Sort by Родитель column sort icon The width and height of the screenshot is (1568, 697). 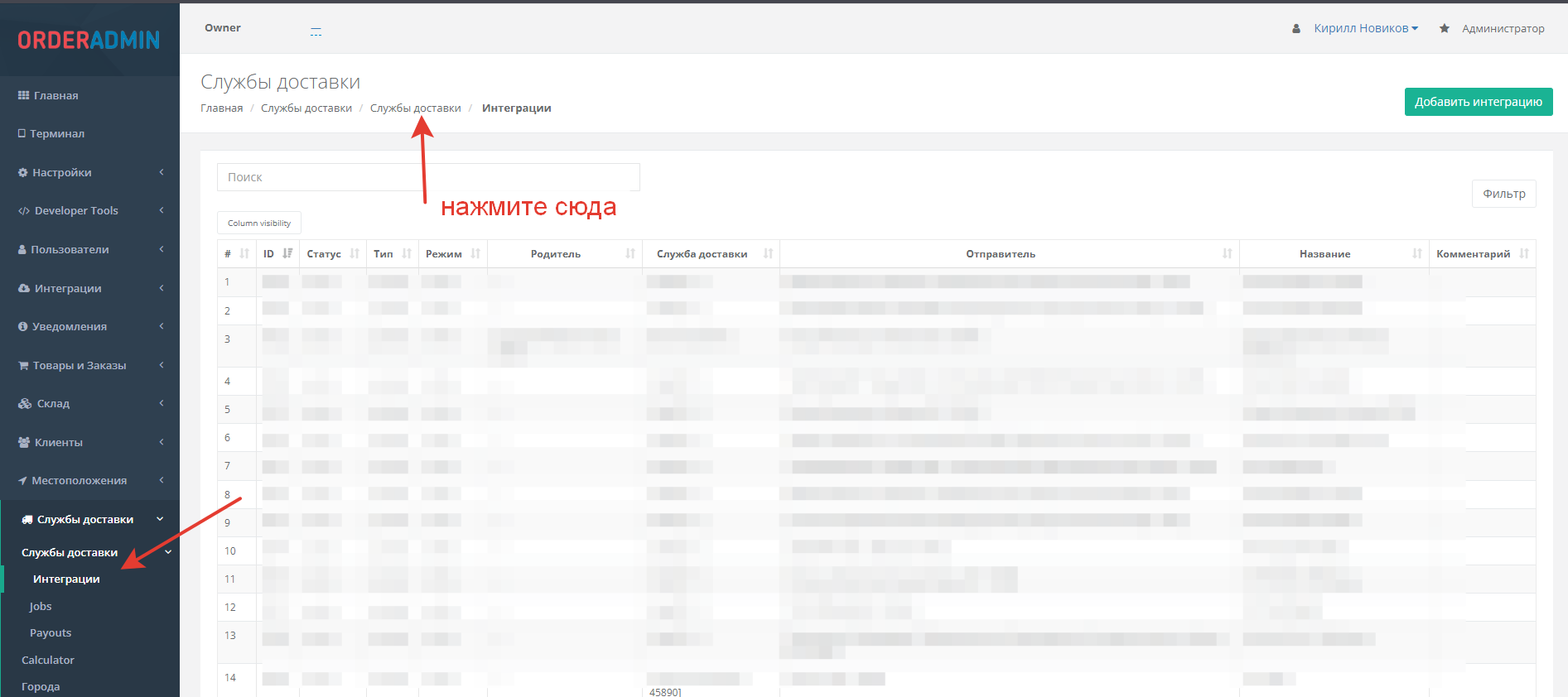630,253
